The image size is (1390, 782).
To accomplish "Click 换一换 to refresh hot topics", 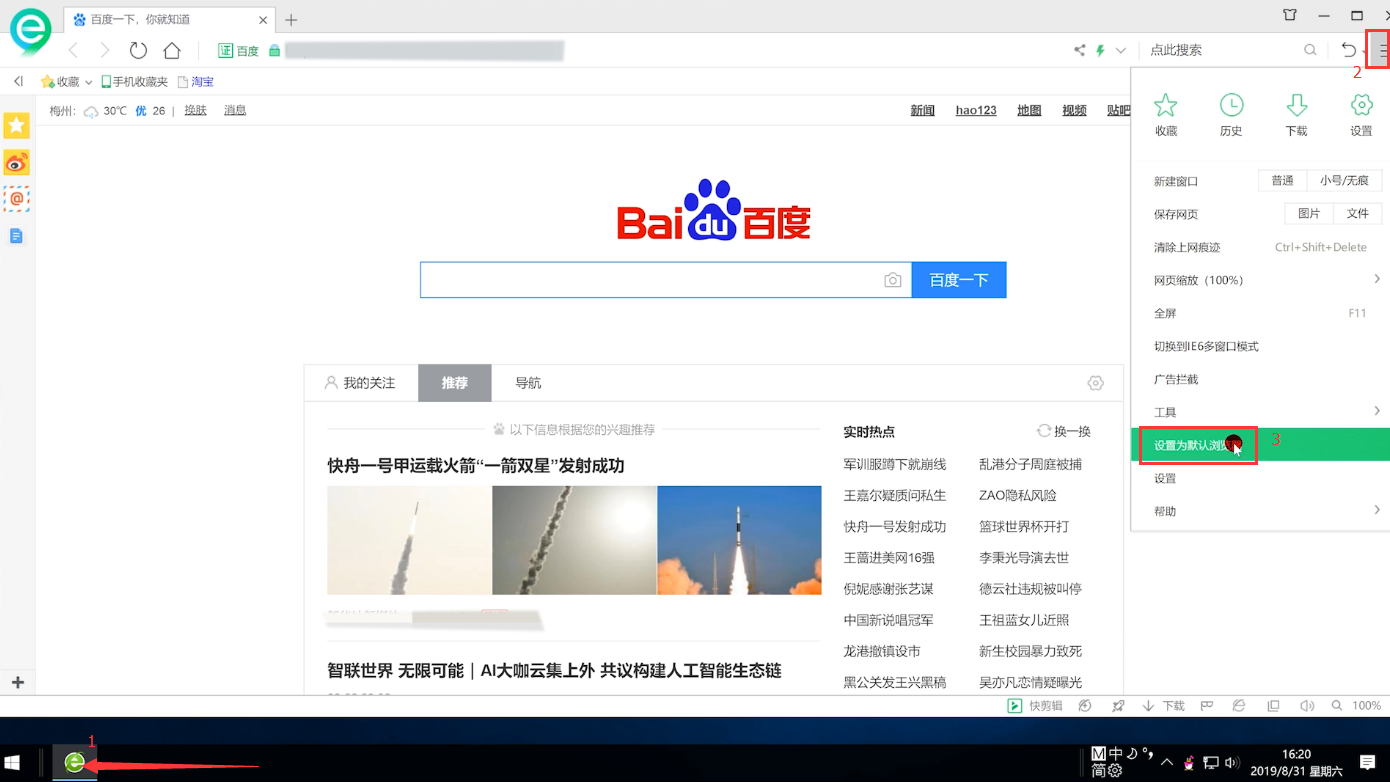I will click(x=1064, y=431).
